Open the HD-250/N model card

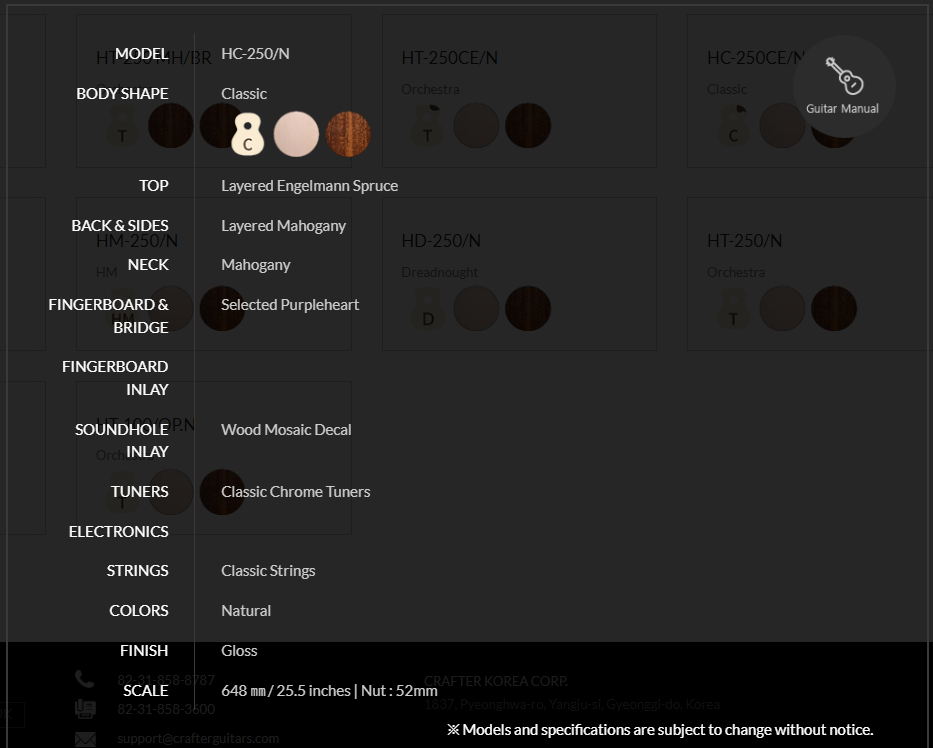click(519, 274)
